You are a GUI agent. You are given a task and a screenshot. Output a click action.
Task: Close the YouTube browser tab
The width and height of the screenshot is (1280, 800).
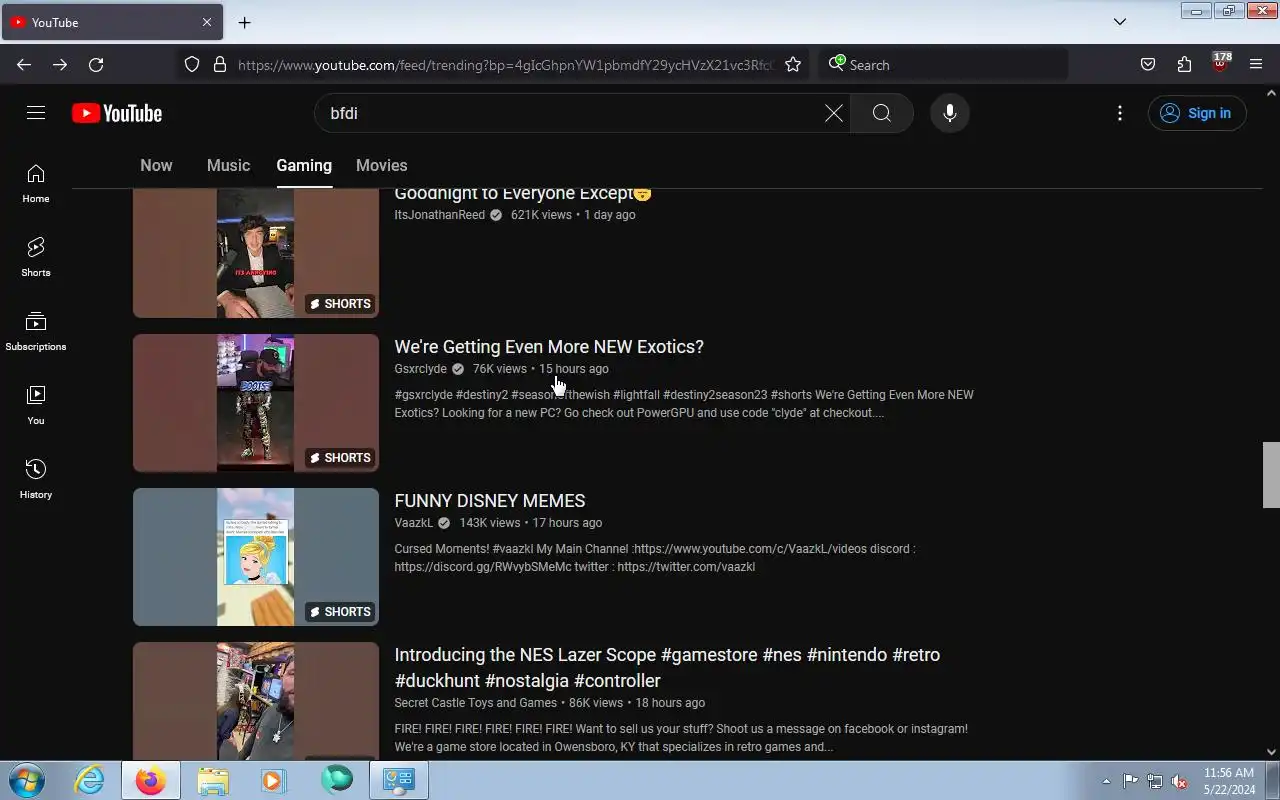pos(207,22)
